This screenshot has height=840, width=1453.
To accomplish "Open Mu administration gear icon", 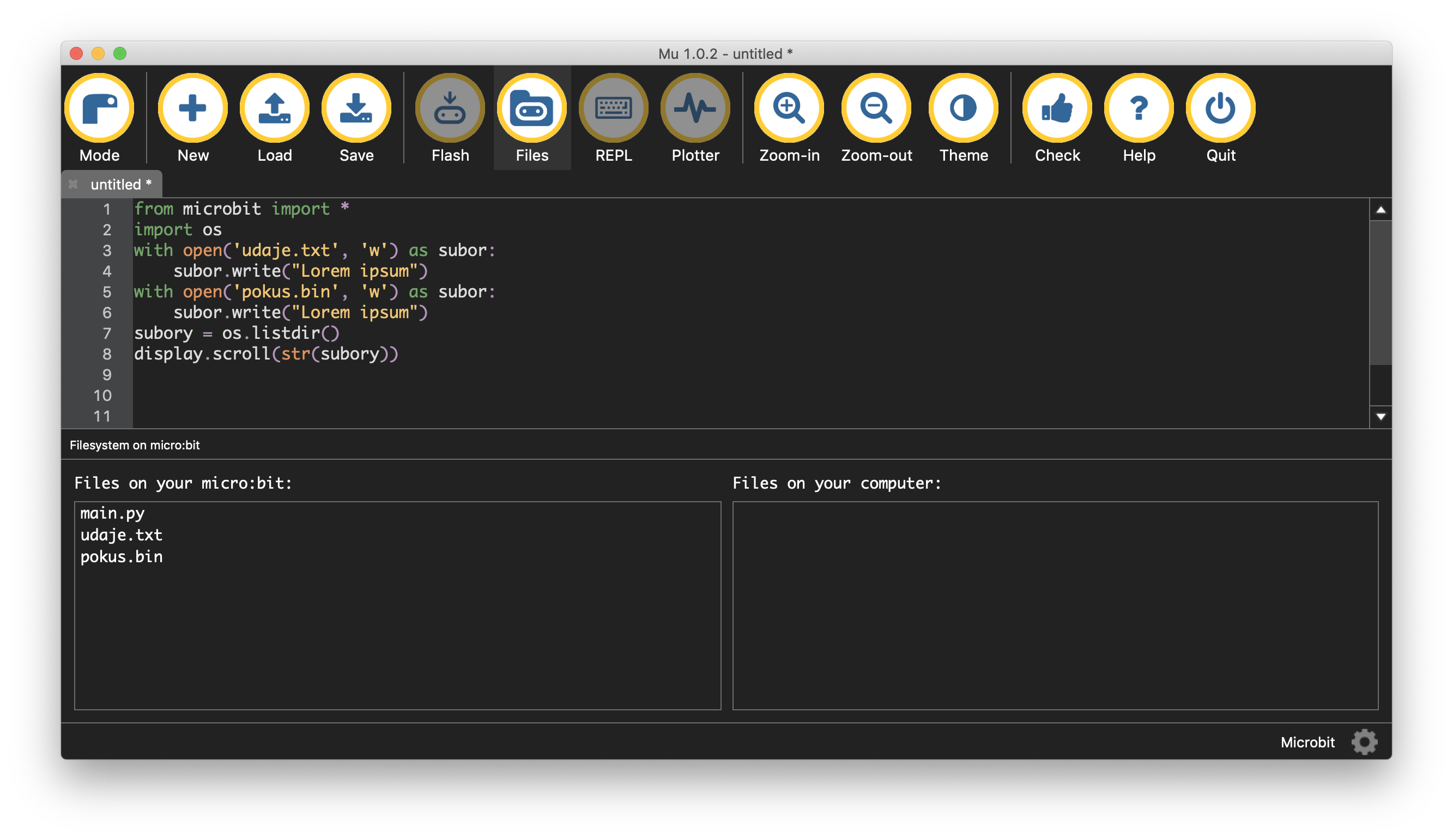I will (x=1364, y=742).
